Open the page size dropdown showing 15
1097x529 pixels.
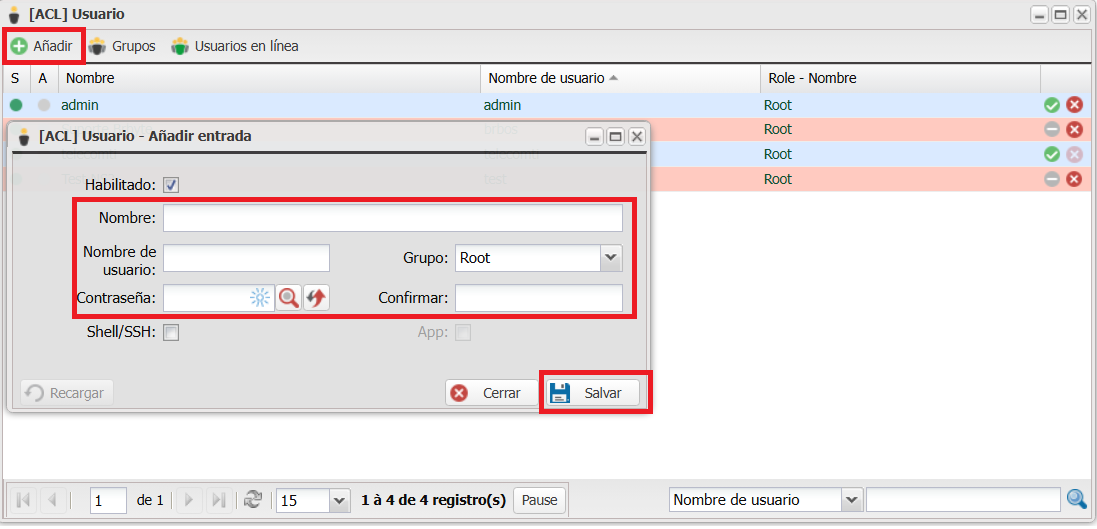pyautogui.click(x=339, y=500)
